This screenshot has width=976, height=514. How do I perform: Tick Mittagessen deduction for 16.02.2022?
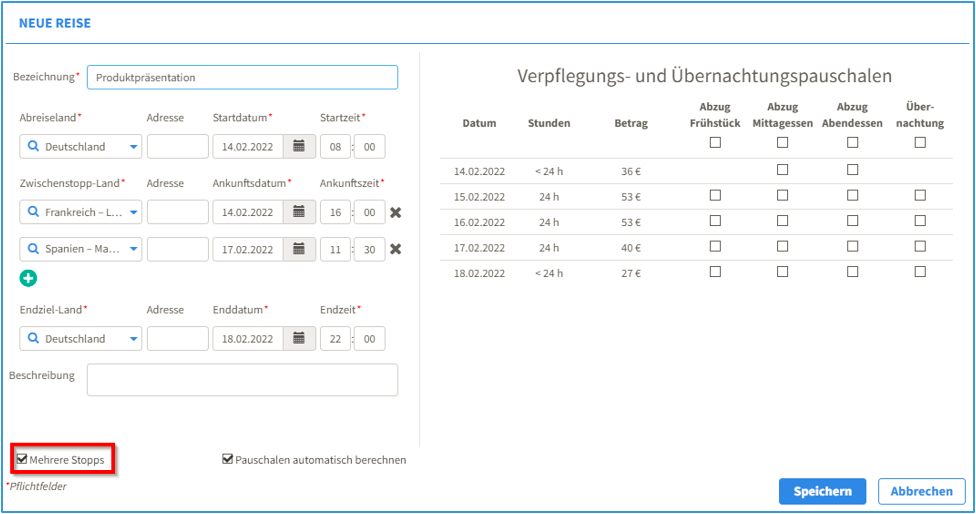pos(782,221)
